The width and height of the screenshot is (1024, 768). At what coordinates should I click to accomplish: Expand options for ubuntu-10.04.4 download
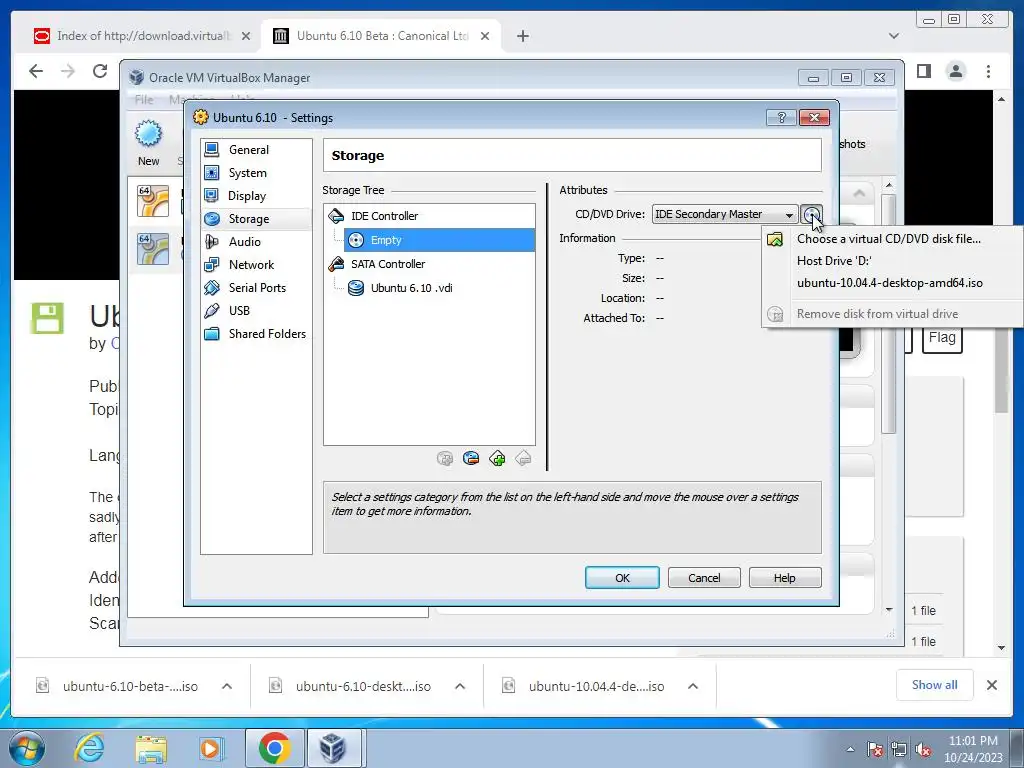pyautogui.click(x=693, y=686)
